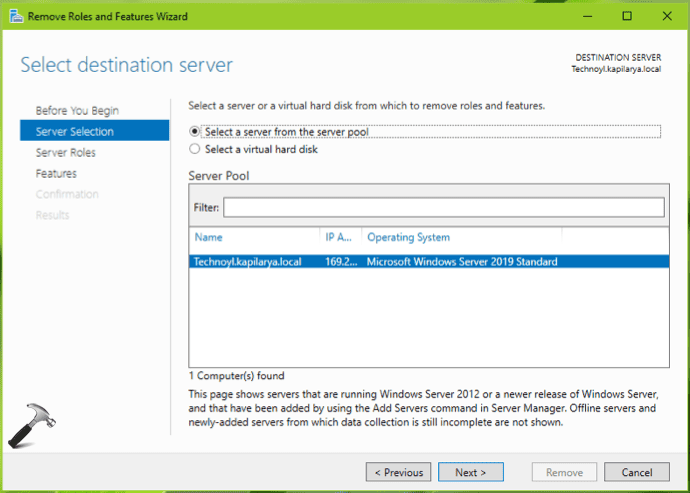Click the Filter input field
The width and height of the screenshot is (690, 493).
(x=444, y=207)
